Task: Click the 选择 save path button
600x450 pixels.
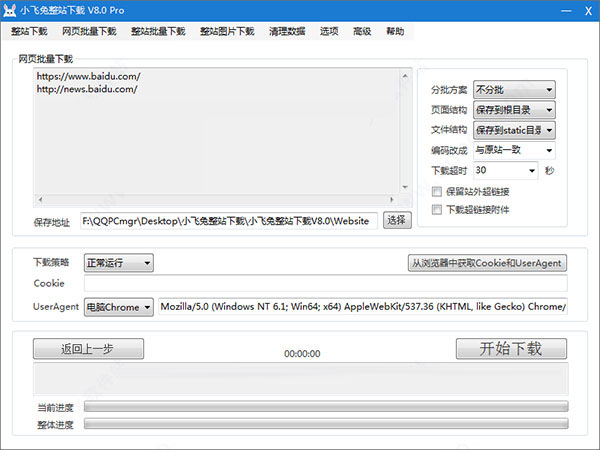Action: tap(397, 220)
